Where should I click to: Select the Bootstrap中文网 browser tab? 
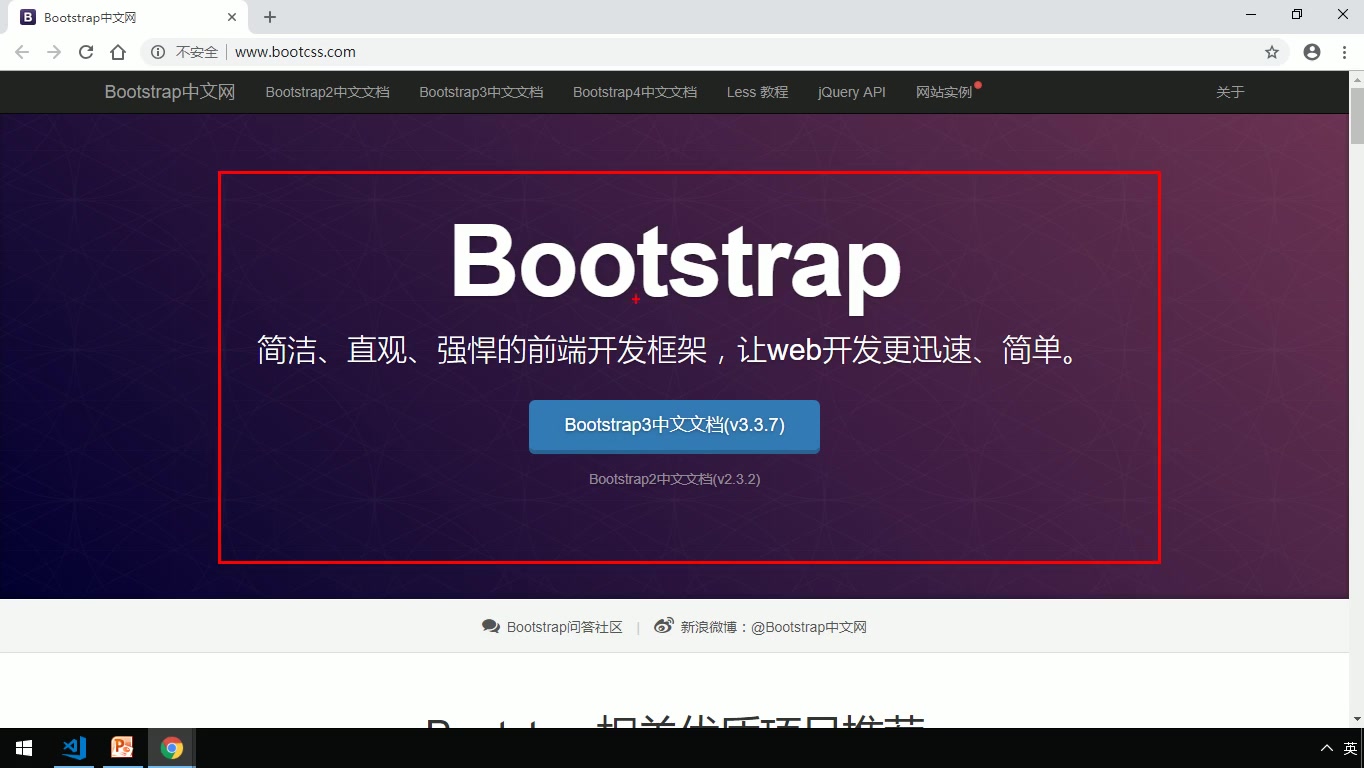128,17
